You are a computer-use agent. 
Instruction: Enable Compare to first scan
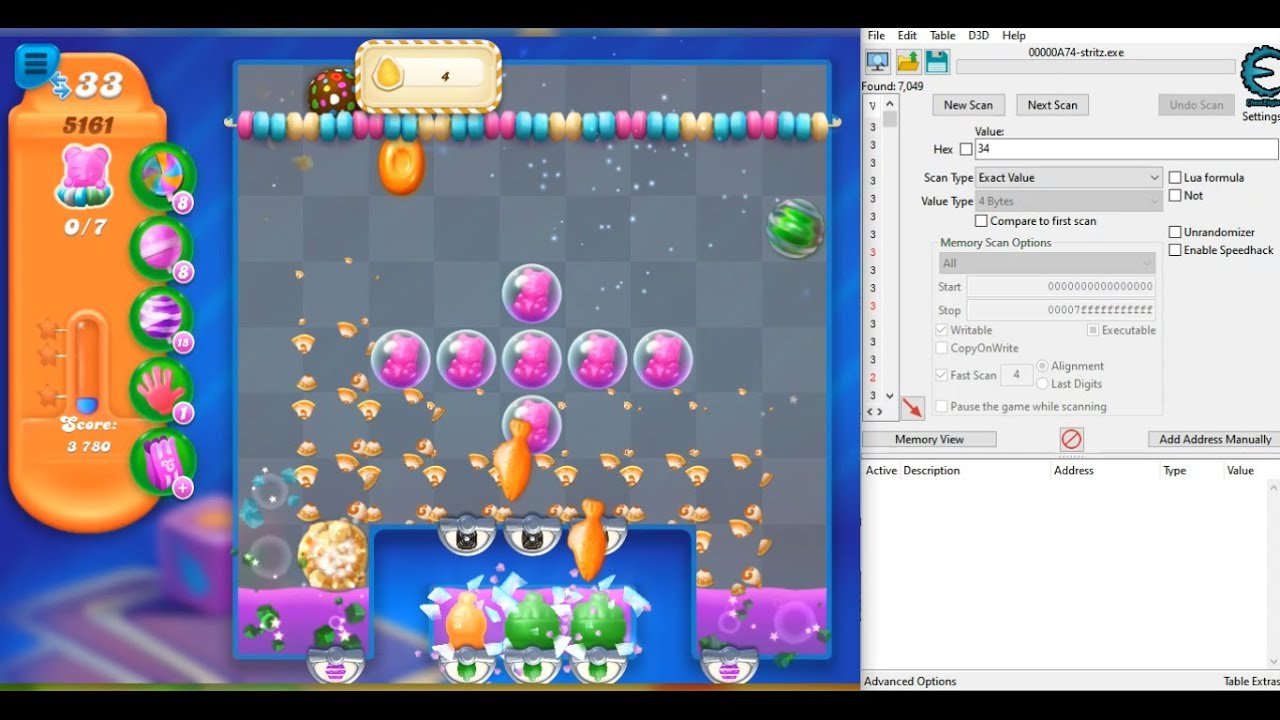click(x=981, y=221)
